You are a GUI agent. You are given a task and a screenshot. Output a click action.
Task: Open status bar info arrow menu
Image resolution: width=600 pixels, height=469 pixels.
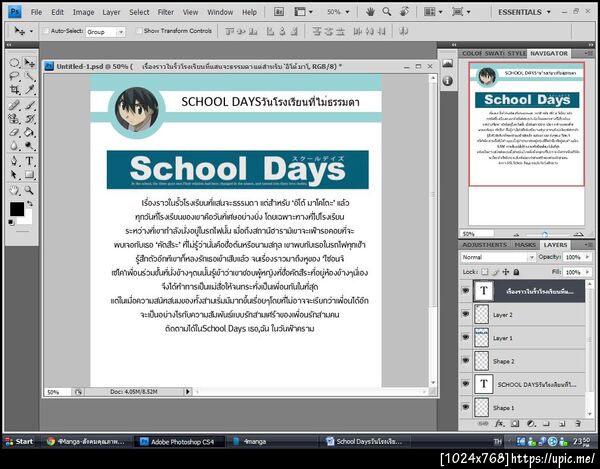(x=188, y=391)
